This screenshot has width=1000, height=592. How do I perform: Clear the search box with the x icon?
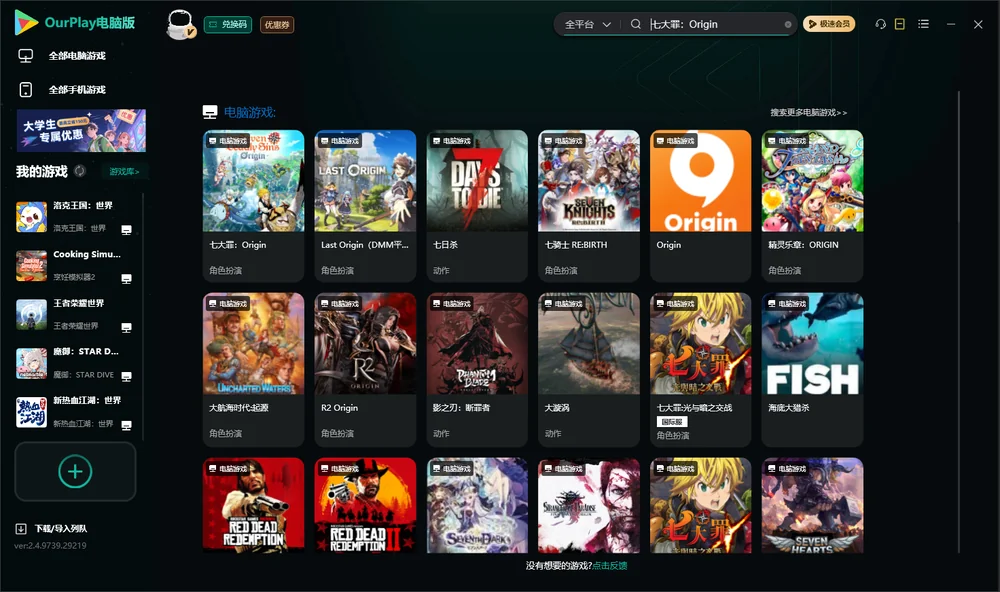788,24
